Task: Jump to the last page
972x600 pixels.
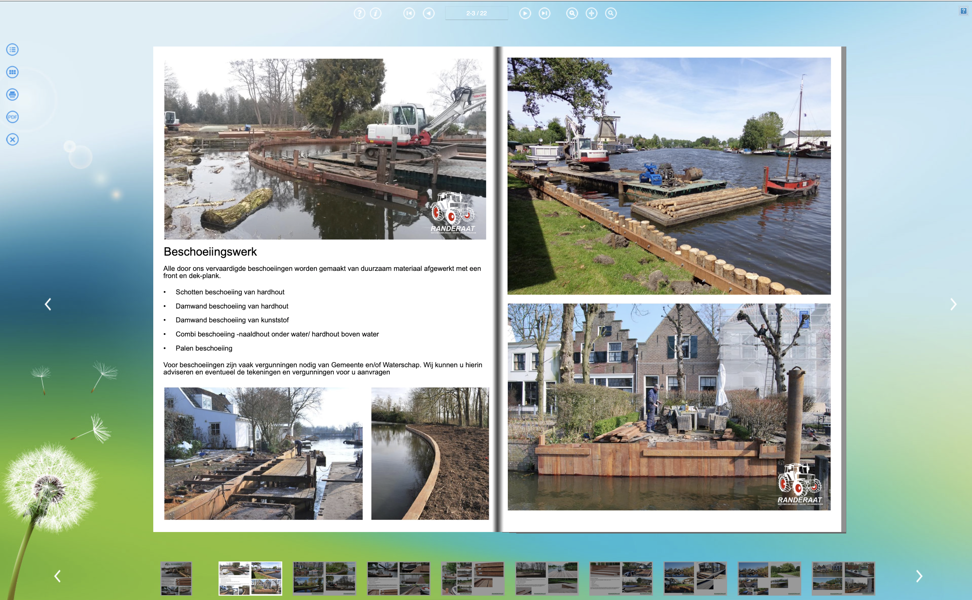Action: (543, 13)
